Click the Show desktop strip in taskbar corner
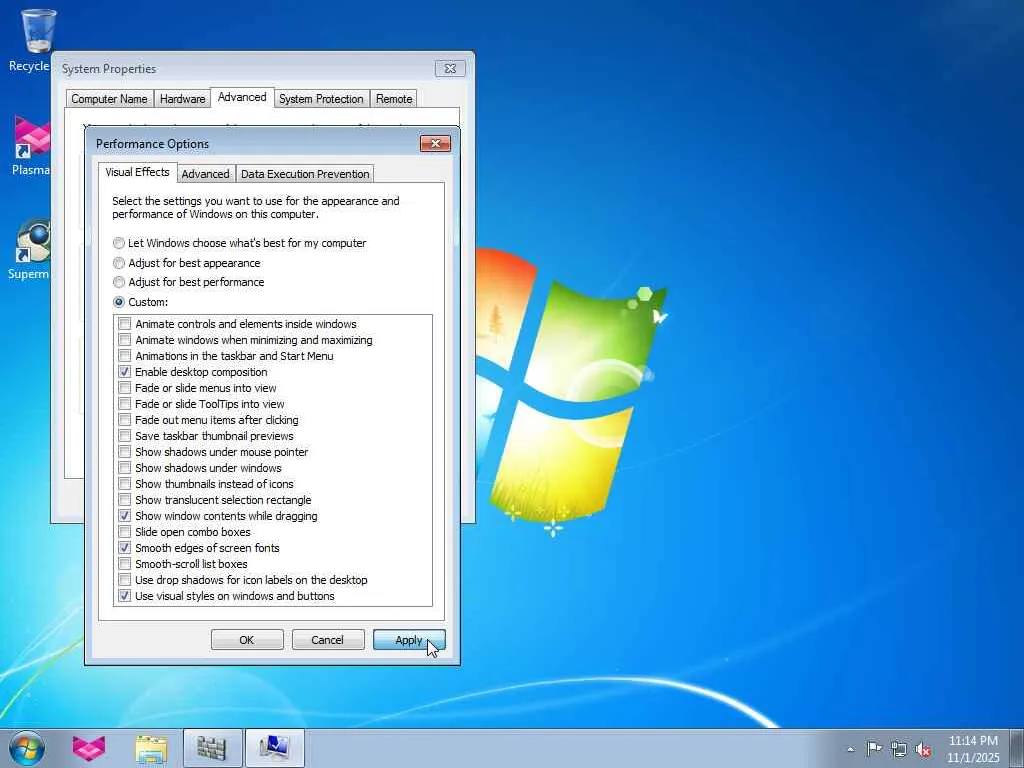1024x768 pixels. click(x=1017, y=748)
